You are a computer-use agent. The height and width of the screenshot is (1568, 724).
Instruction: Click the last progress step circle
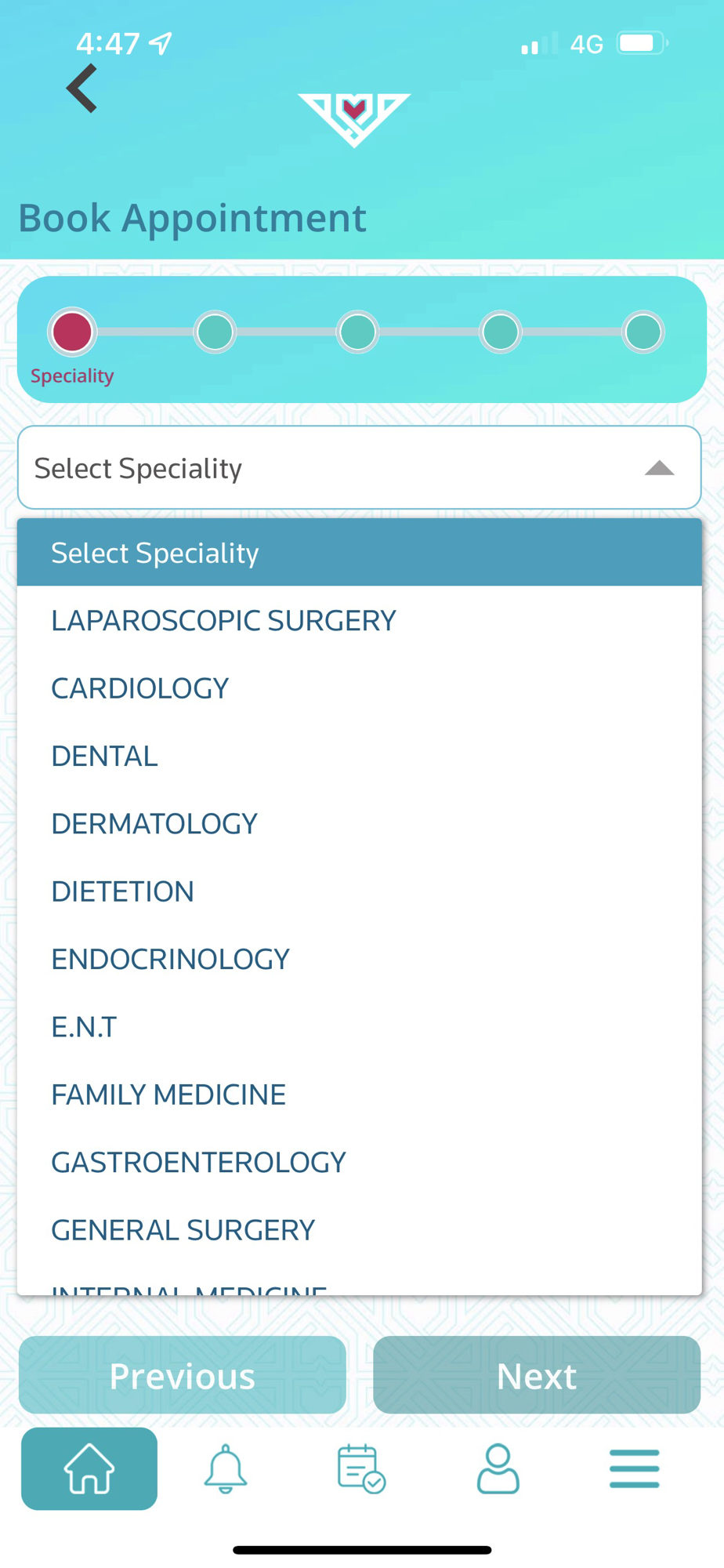(643, 332)
